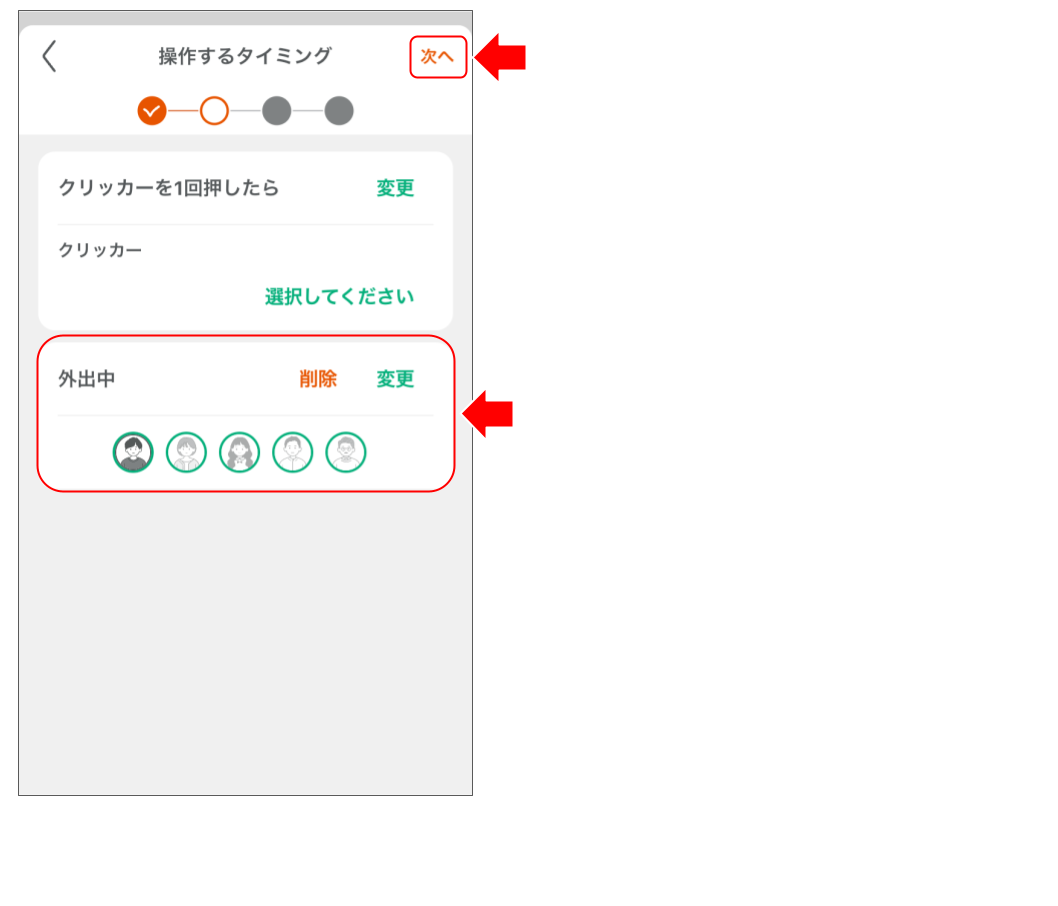The height and width of the screenshot is (906, 1058).
Task: Toggle the second avatar selection on
Action: (186, 451)
